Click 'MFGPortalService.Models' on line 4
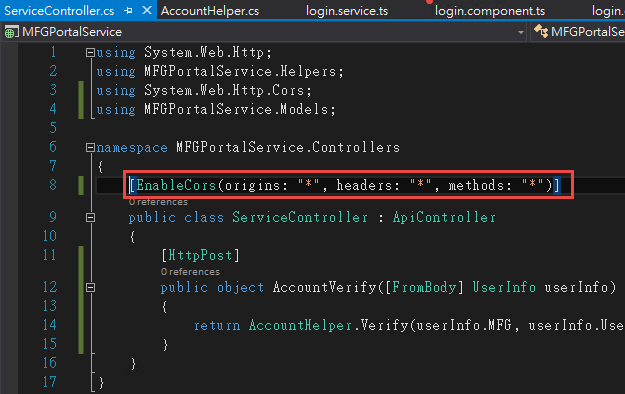Image resolution: width=625 pixels, height=394 pixels. [x=236, y=109]
